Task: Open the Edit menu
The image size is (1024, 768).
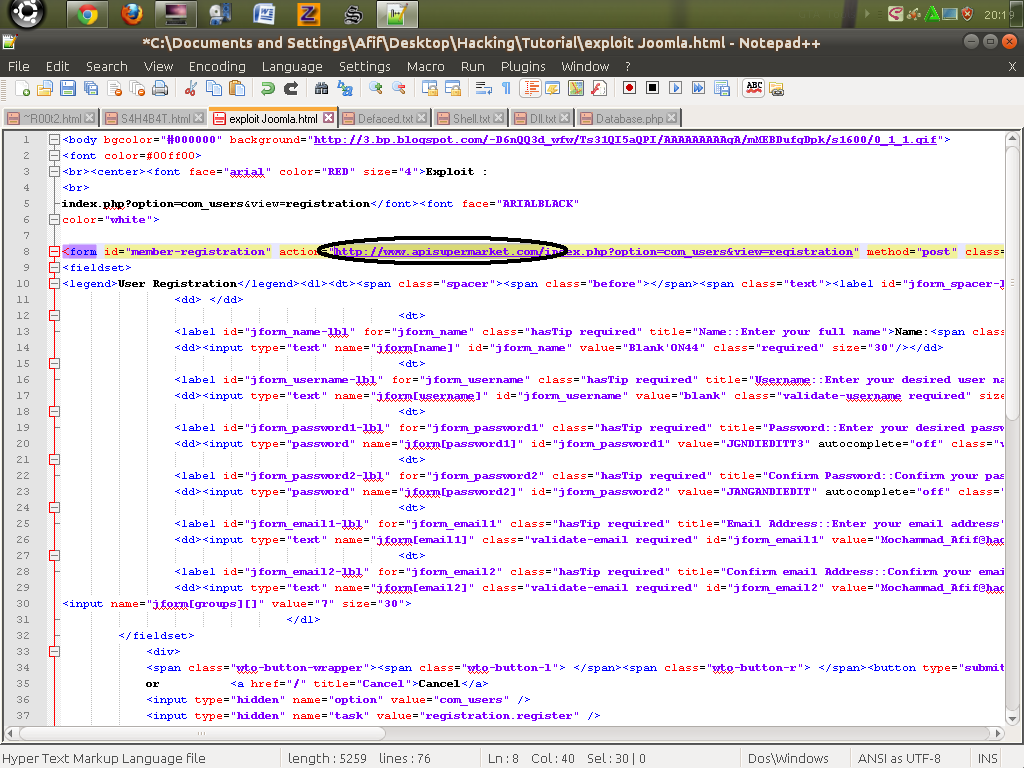Action: [x=57, y=67]
